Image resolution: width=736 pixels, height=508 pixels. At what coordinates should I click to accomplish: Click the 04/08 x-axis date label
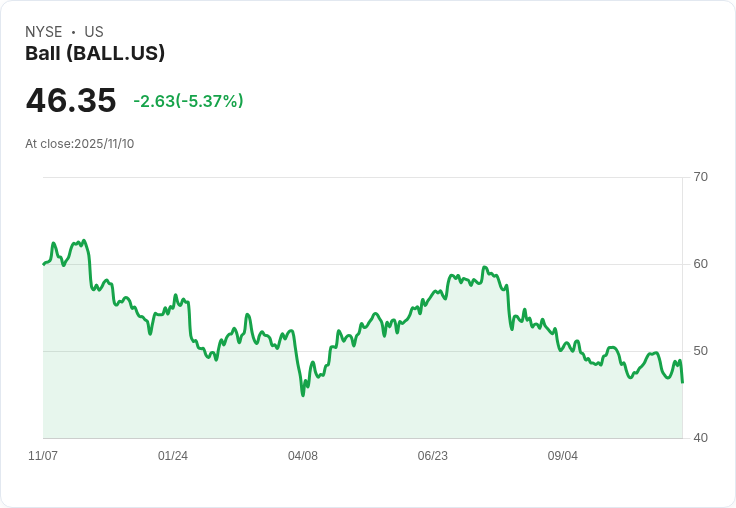[303, 456]
